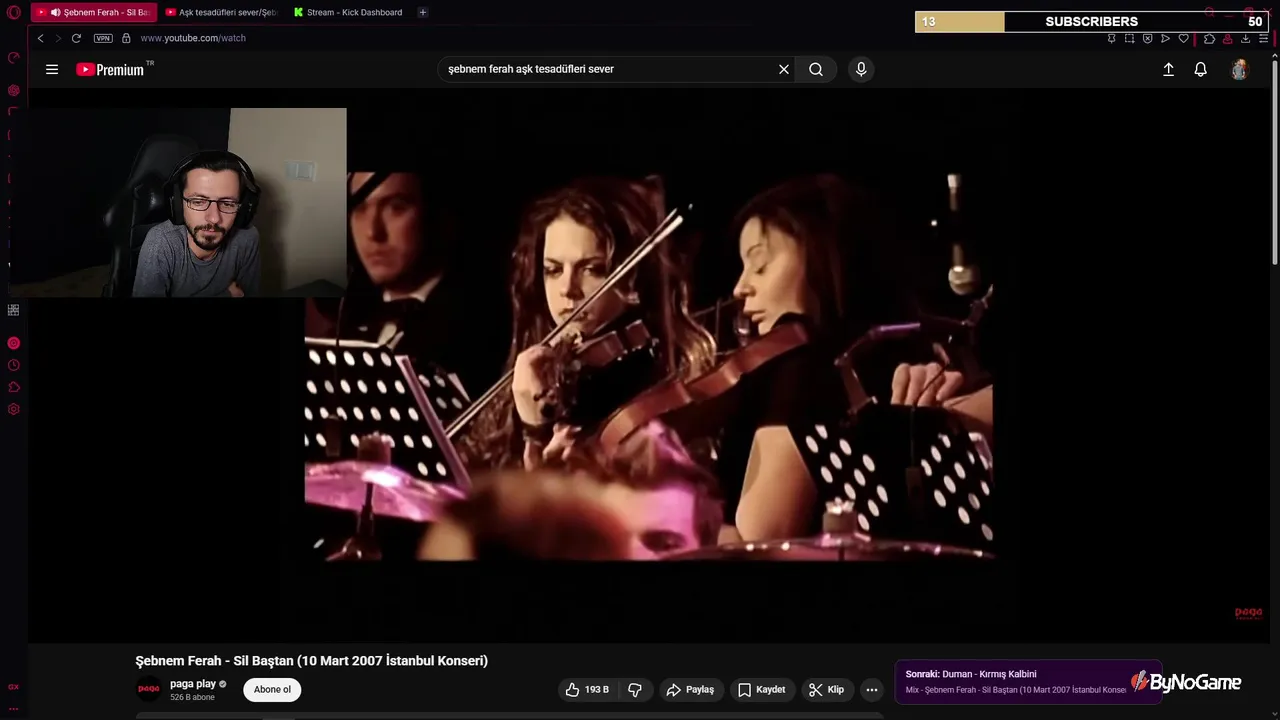Open YouTube guide hamburger menu
Viewport: 1280px width, 720px height.
tap(52, 69)
